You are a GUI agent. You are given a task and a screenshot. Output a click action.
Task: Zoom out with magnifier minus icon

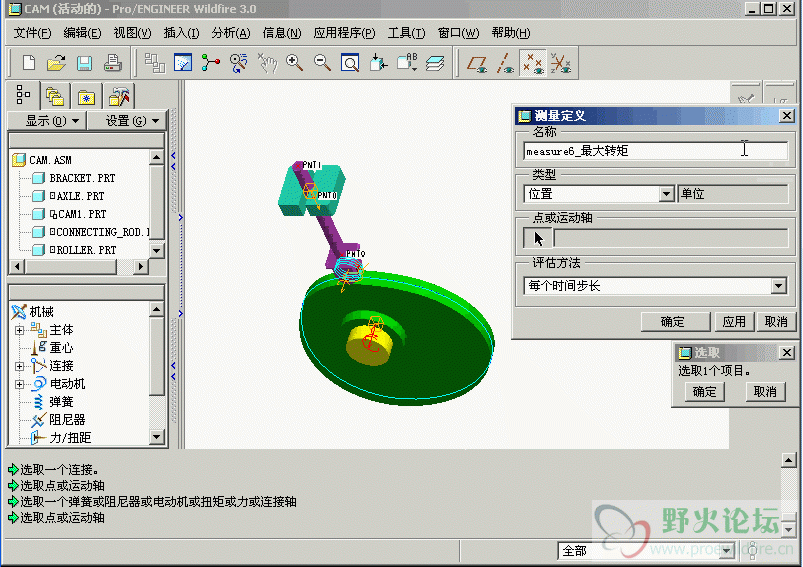[x=322, y=63]
